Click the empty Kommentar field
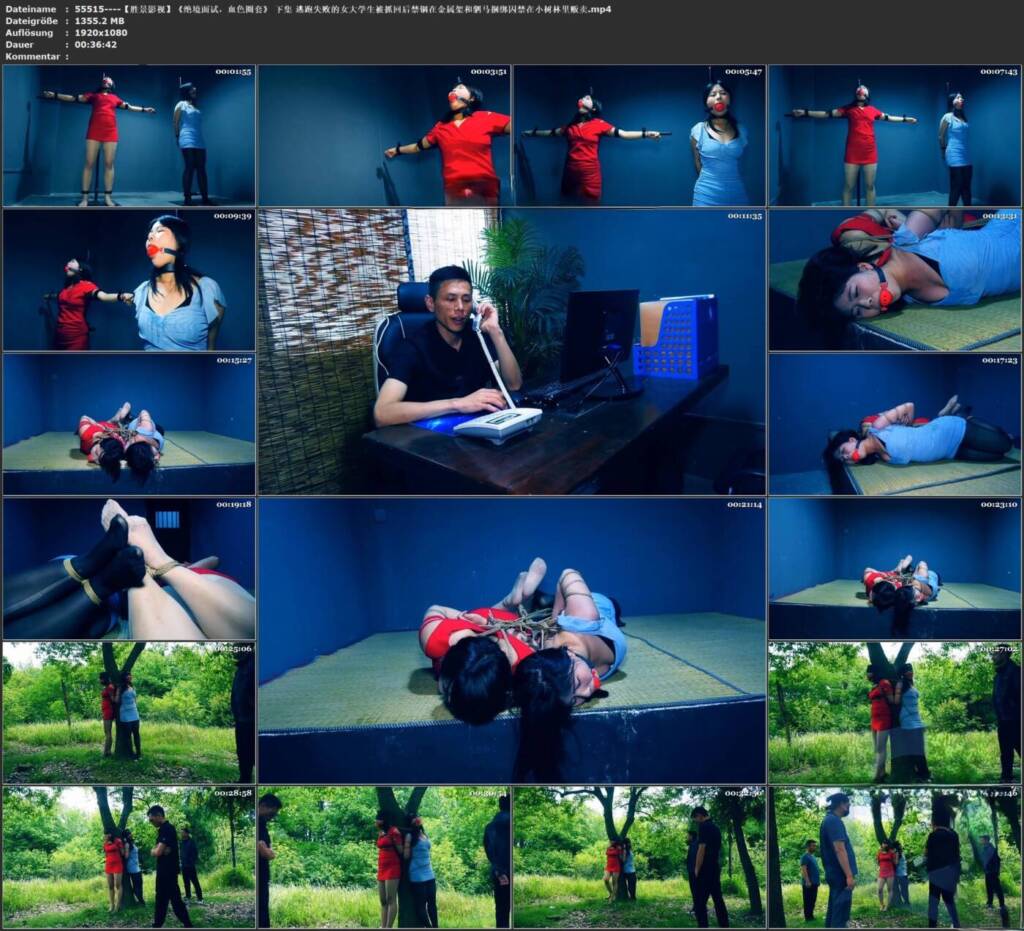Screen dimensions: 1024x931 (x=131, y=56)
